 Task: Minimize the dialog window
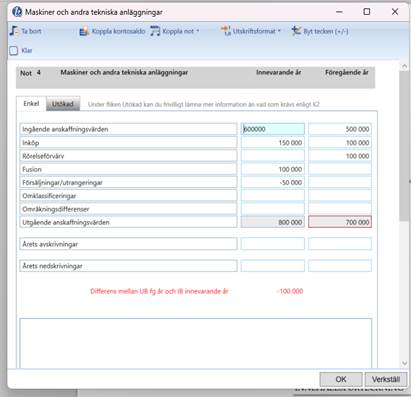click(x=339, y=12)
